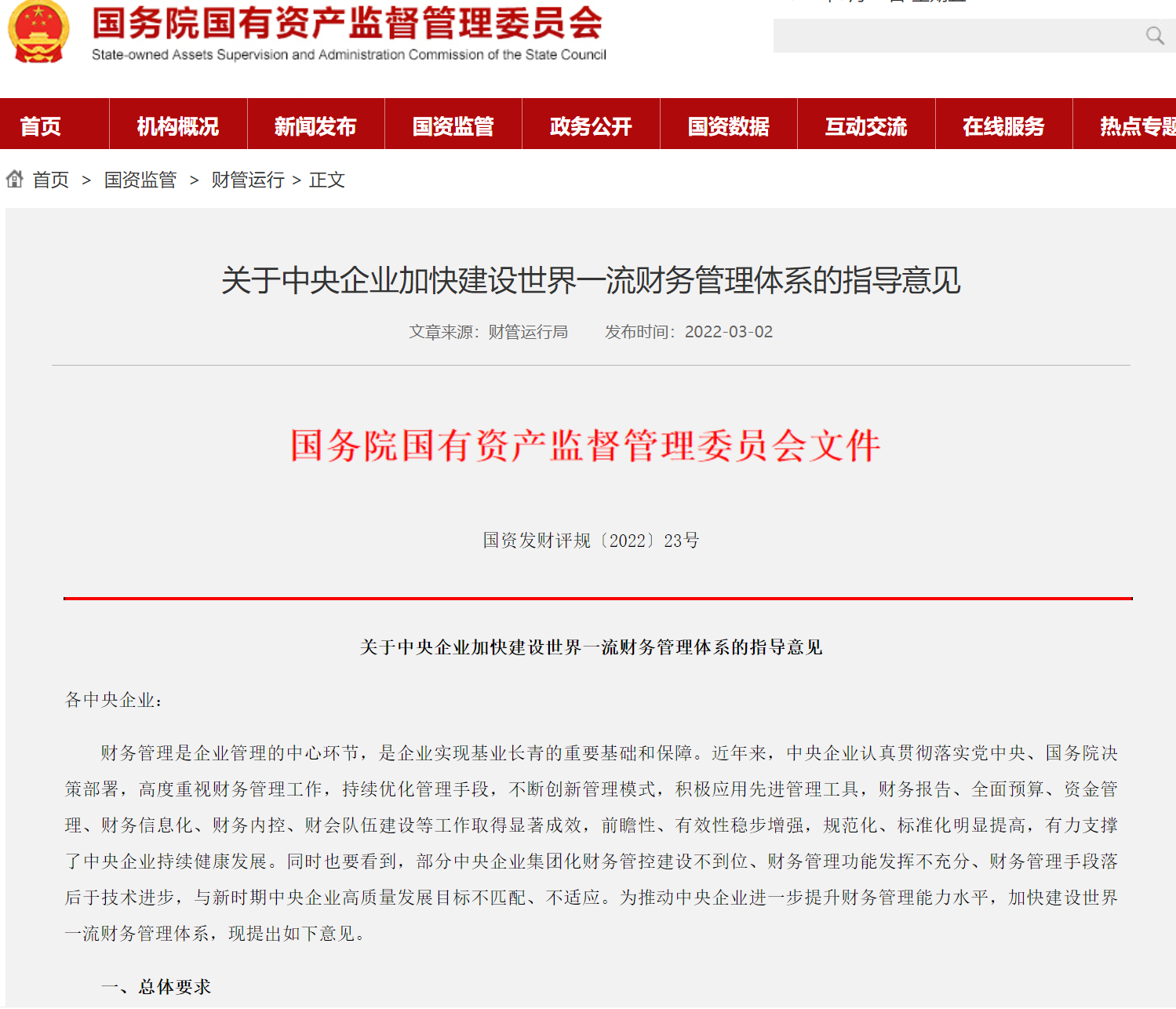Image resolution: width=1176 pixels, height=1009 pixels.
Task: Click 首页 in the breadcrumb trail
Action: click(x=50, y=180)
